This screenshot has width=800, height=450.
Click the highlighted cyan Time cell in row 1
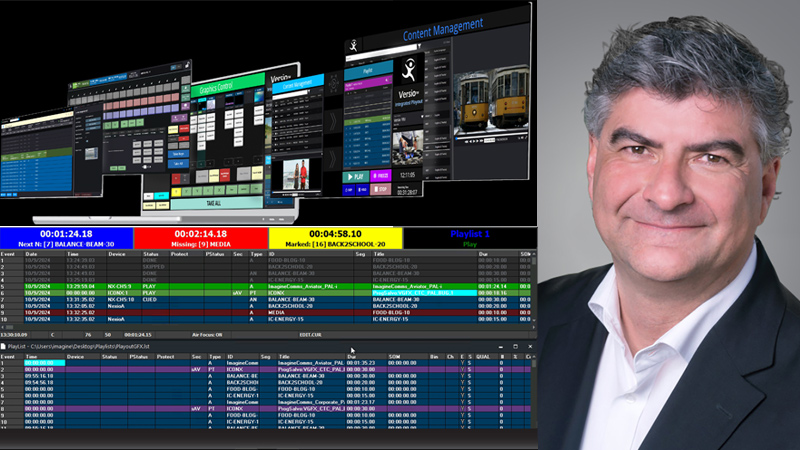(43, 363)
